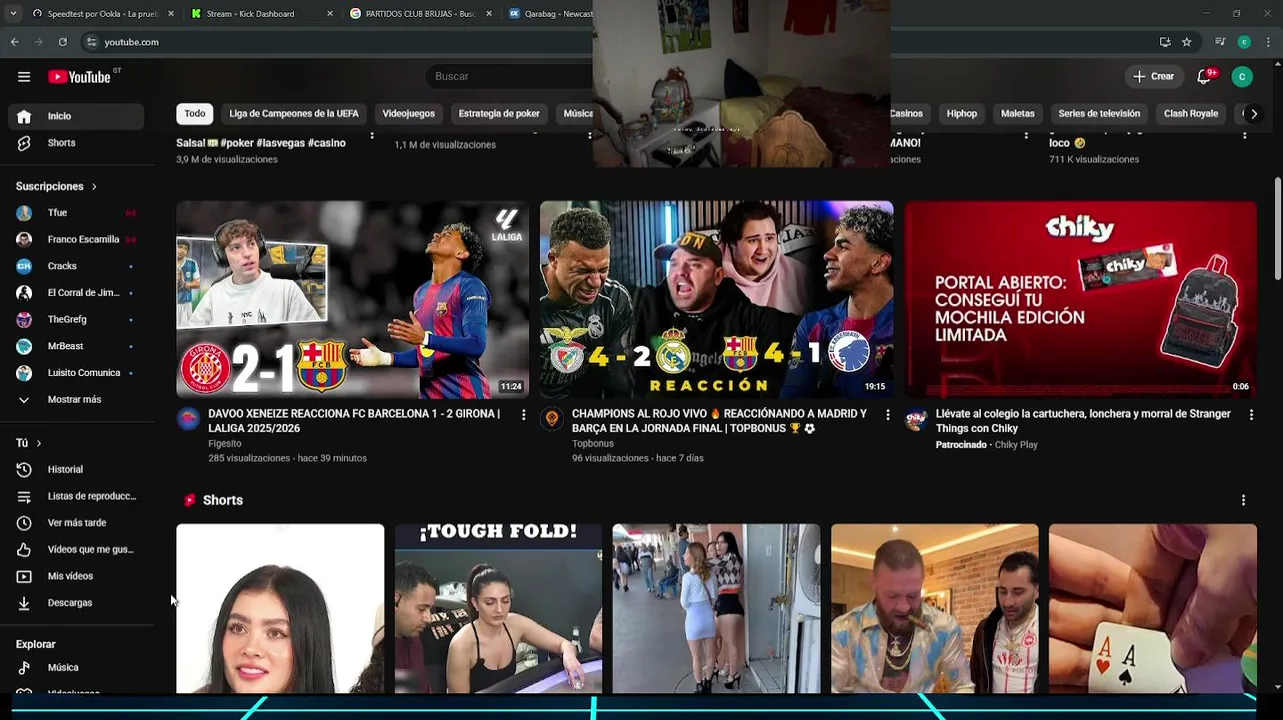Open Chiky mochila ad thumbnail
Viewport: 1283px width, 720px height.
(x=1080, y=300)
